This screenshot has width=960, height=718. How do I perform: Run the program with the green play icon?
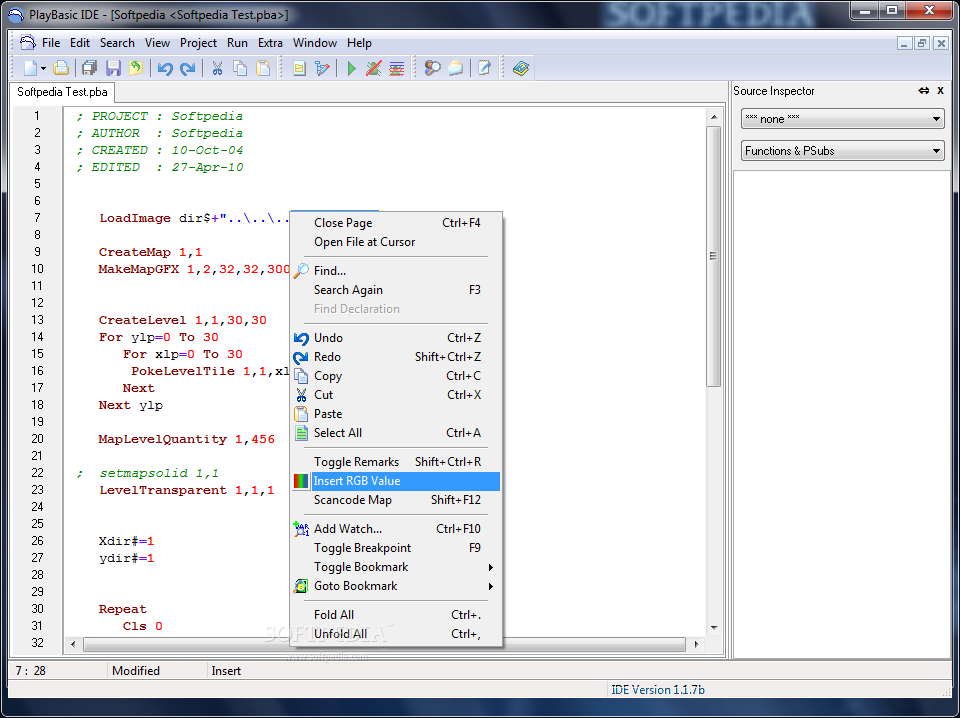[x=351, y=69]
